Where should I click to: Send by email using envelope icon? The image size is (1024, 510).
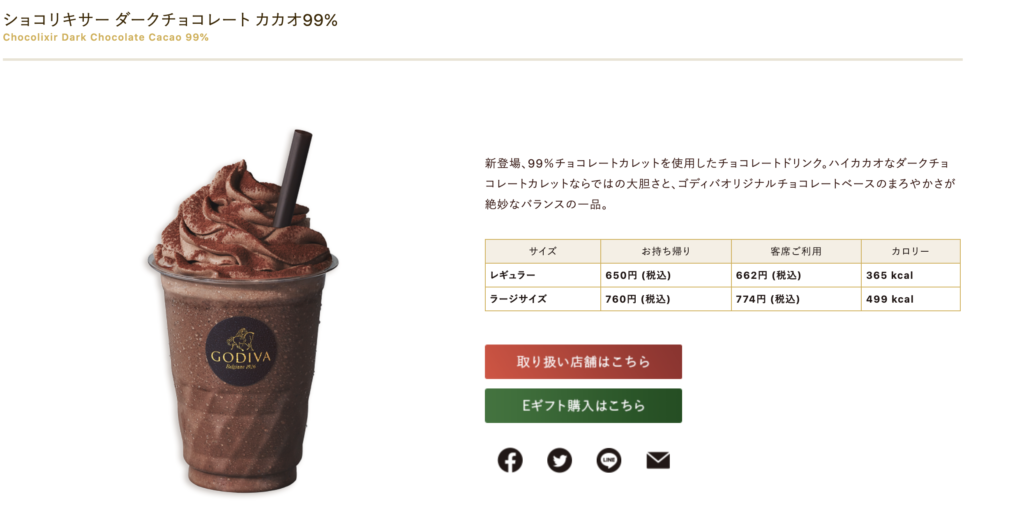pos(658,461)
